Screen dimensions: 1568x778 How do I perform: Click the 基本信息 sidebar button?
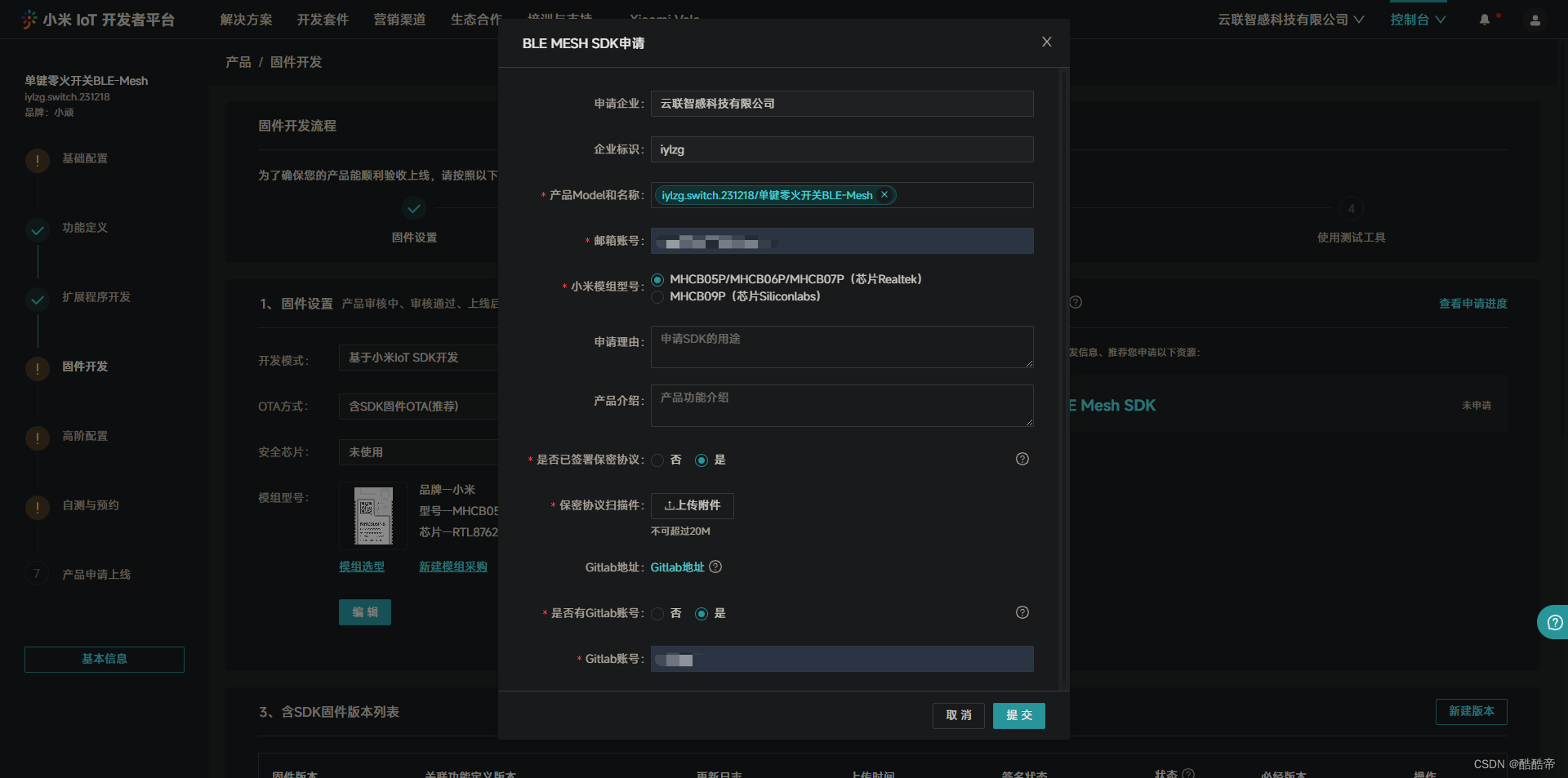click(105, 659)
